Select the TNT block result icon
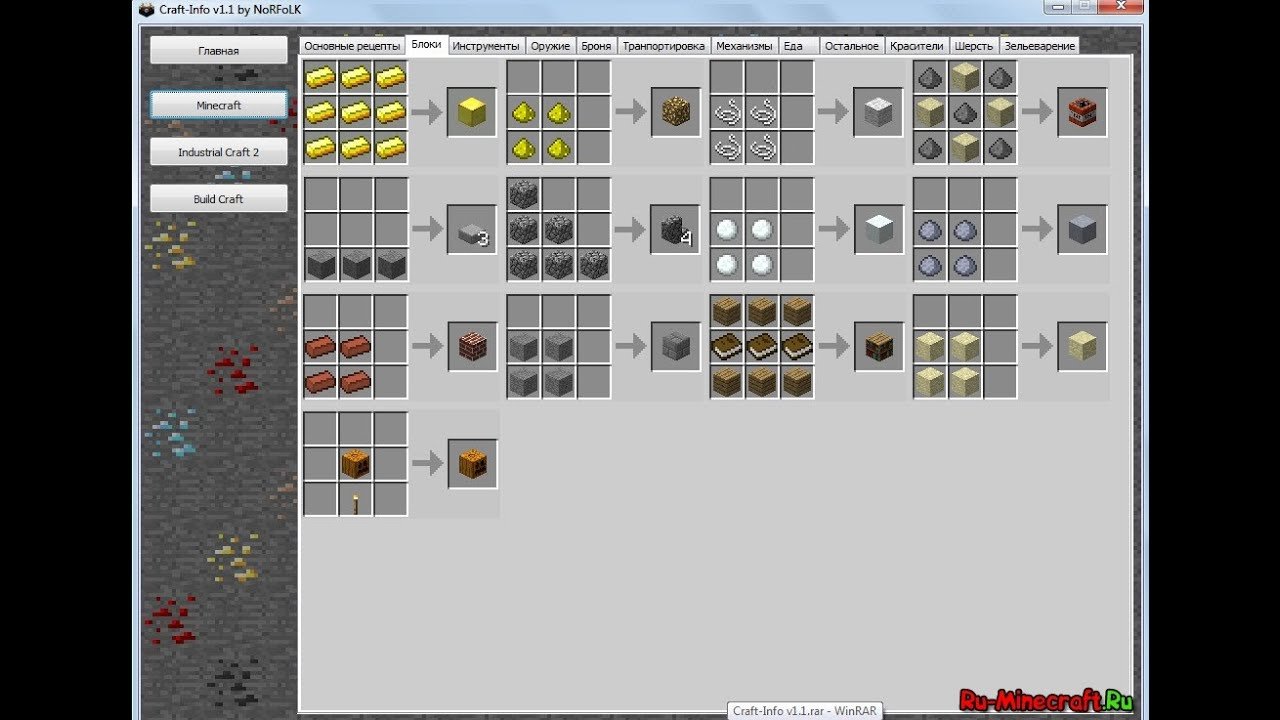The width and height of the screenshot is (1280, 720). tap(1082, 112)
